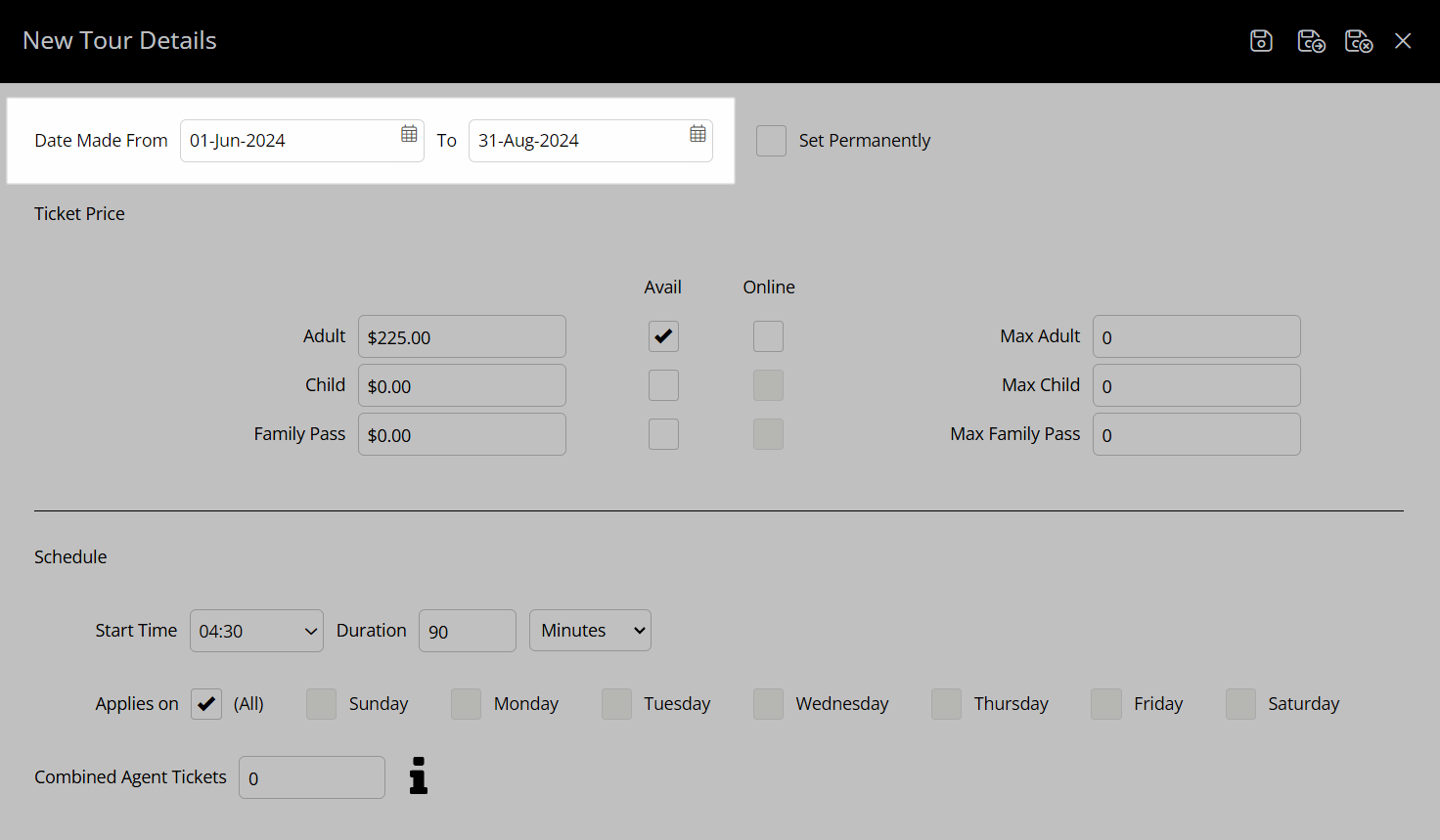
Task: Toggle the Applies on (All) checkbox
Action: pos(206,704)
